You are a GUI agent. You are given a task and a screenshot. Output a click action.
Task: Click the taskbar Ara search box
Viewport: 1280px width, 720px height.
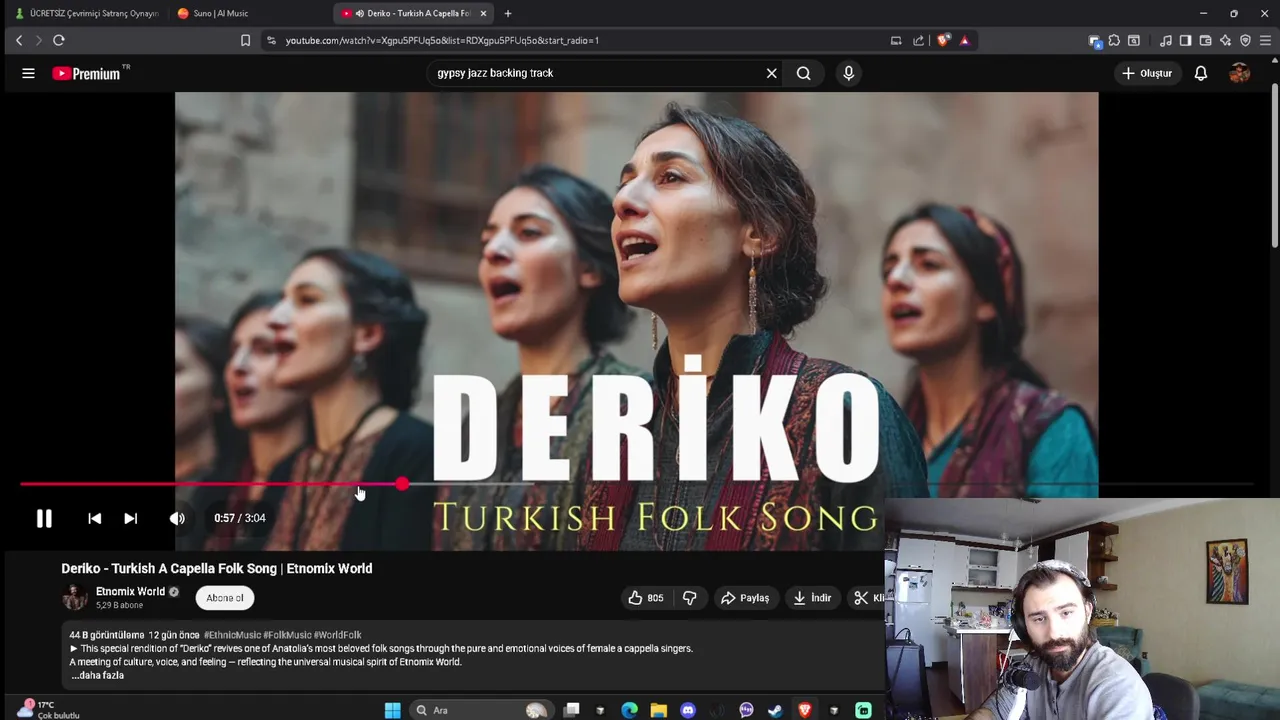(480, 710)
